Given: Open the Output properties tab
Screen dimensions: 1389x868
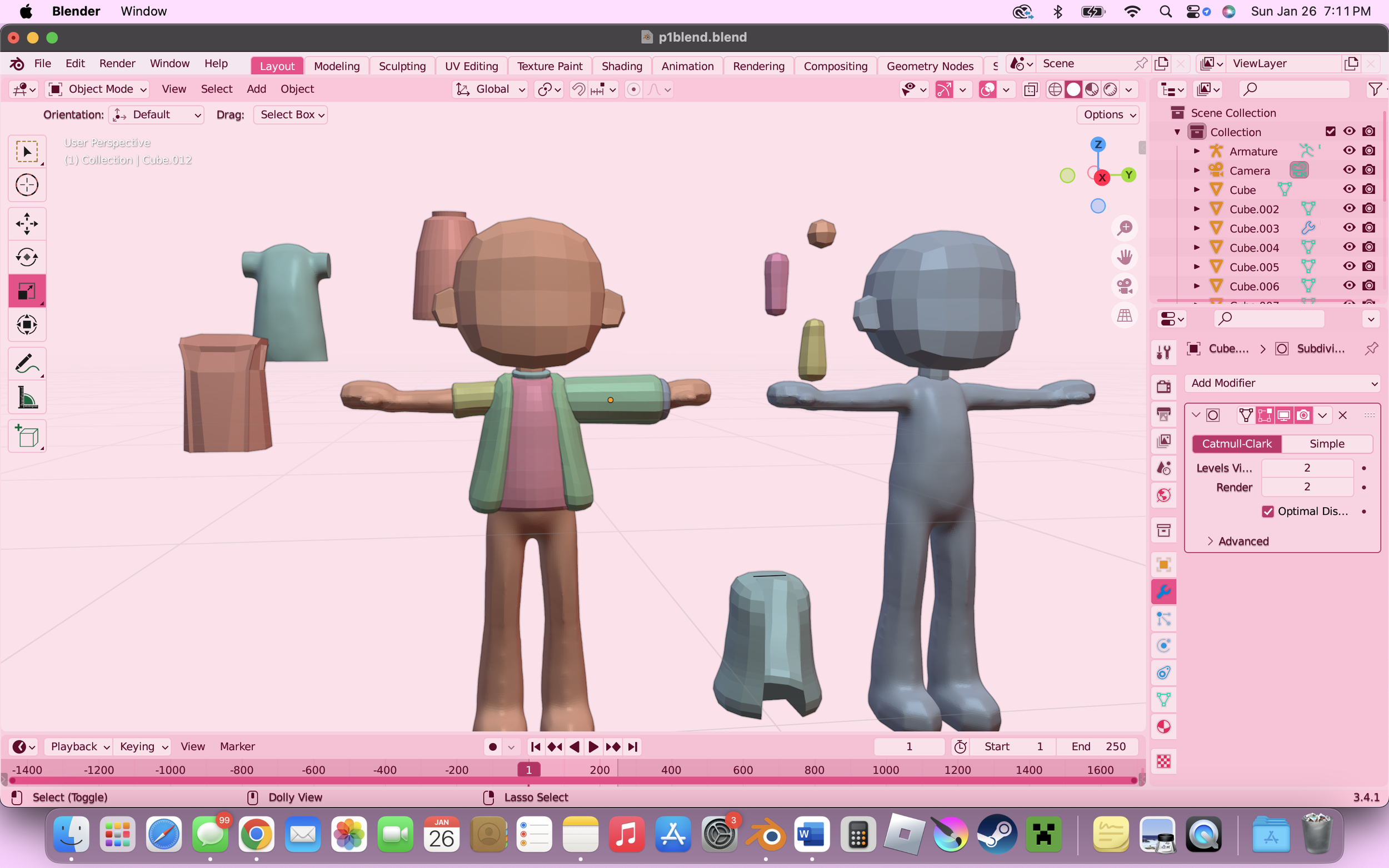Looking at the screenshot, I should coord(1163,414).
